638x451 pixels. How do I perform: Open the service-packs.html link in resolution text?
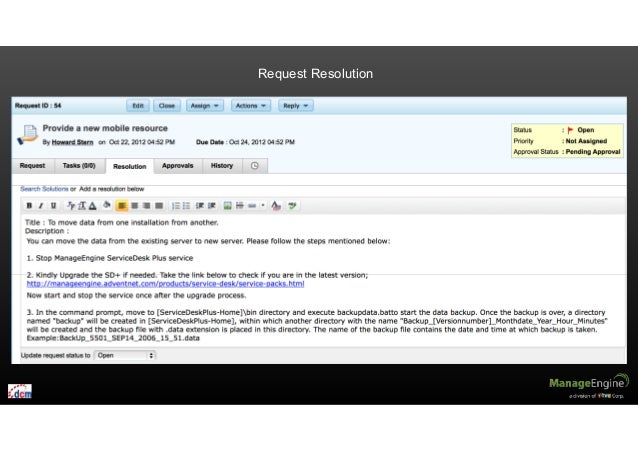click(x=165, y=284)
